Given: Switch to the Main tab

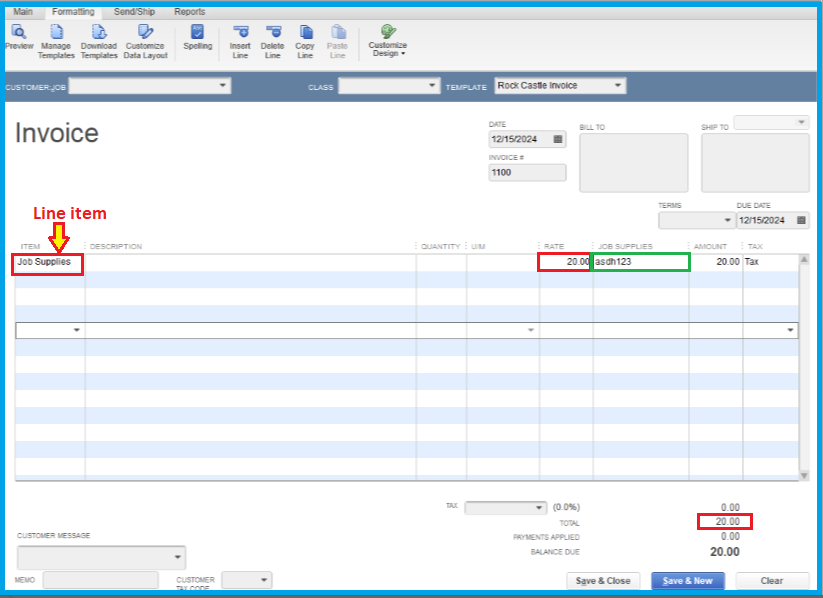Looking at the screenshot, I should point(23,12).
